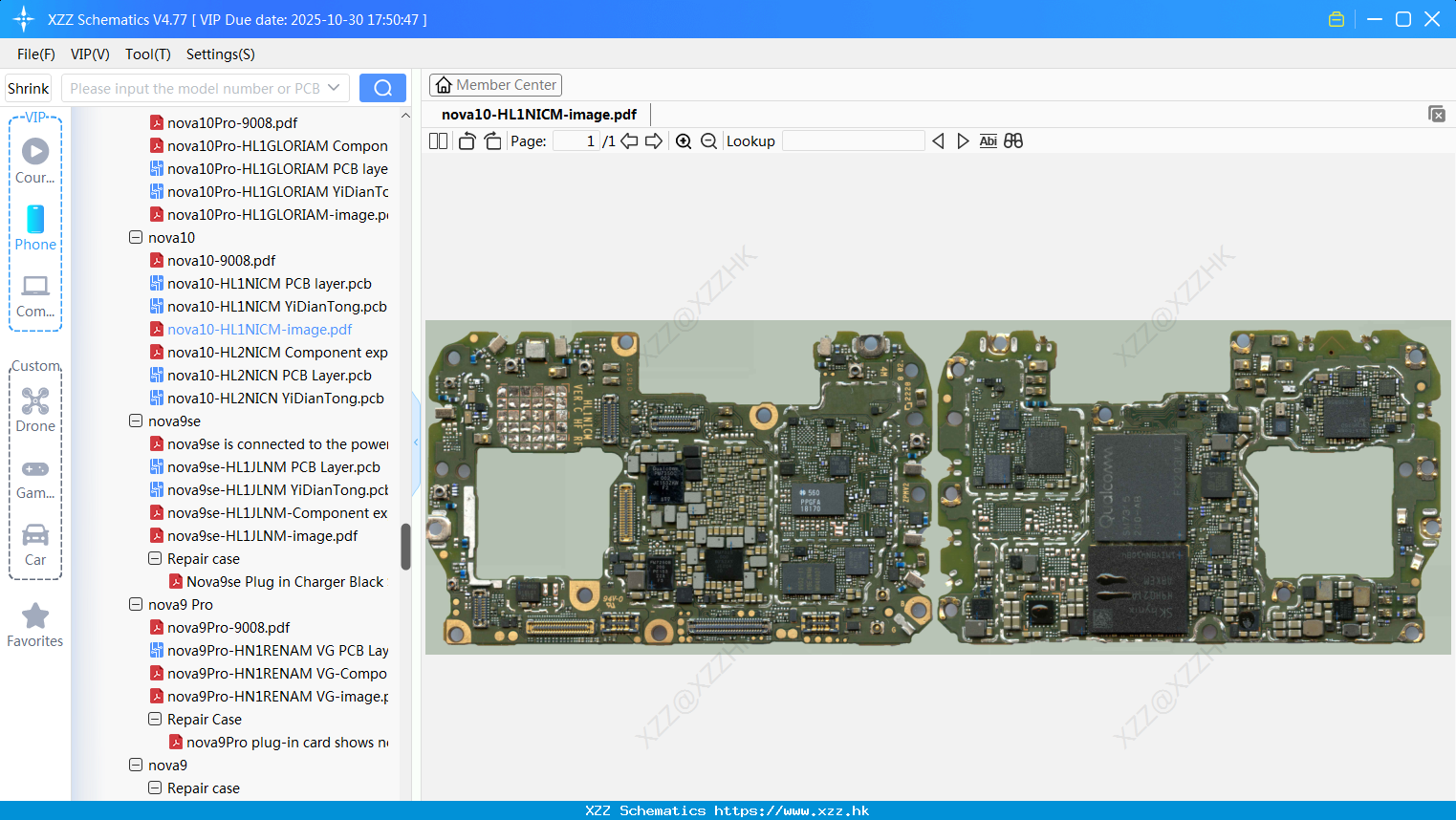Image resolution: width=1456 pixels, height=820 pixels.
Task: Open the File(F) menu
Action: (35, 54)
